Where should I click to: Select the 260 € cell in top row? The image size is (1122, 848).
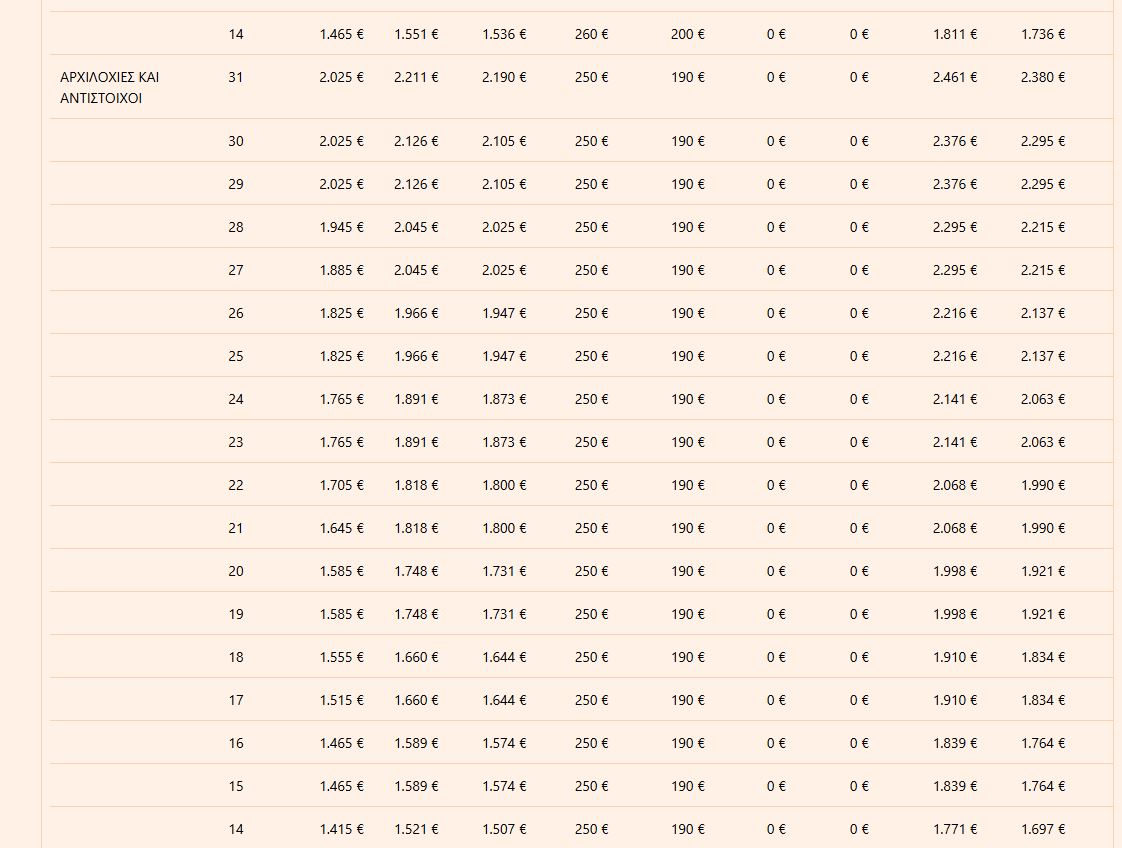(x=591, y=34)
